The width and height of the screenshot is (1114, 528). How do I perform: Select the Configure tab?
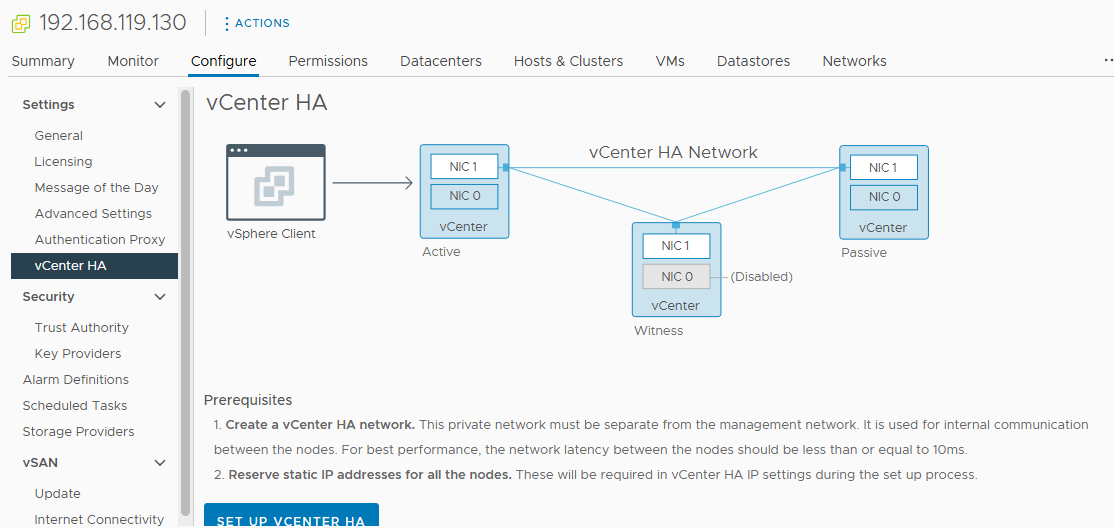click(x=224, y=61)
